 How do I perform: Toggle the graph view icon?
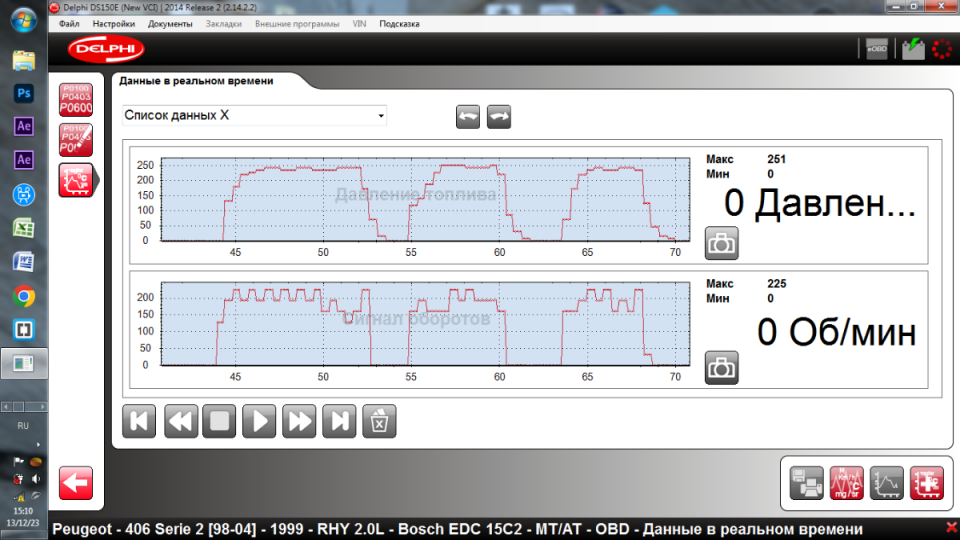(x=887, y=483)
